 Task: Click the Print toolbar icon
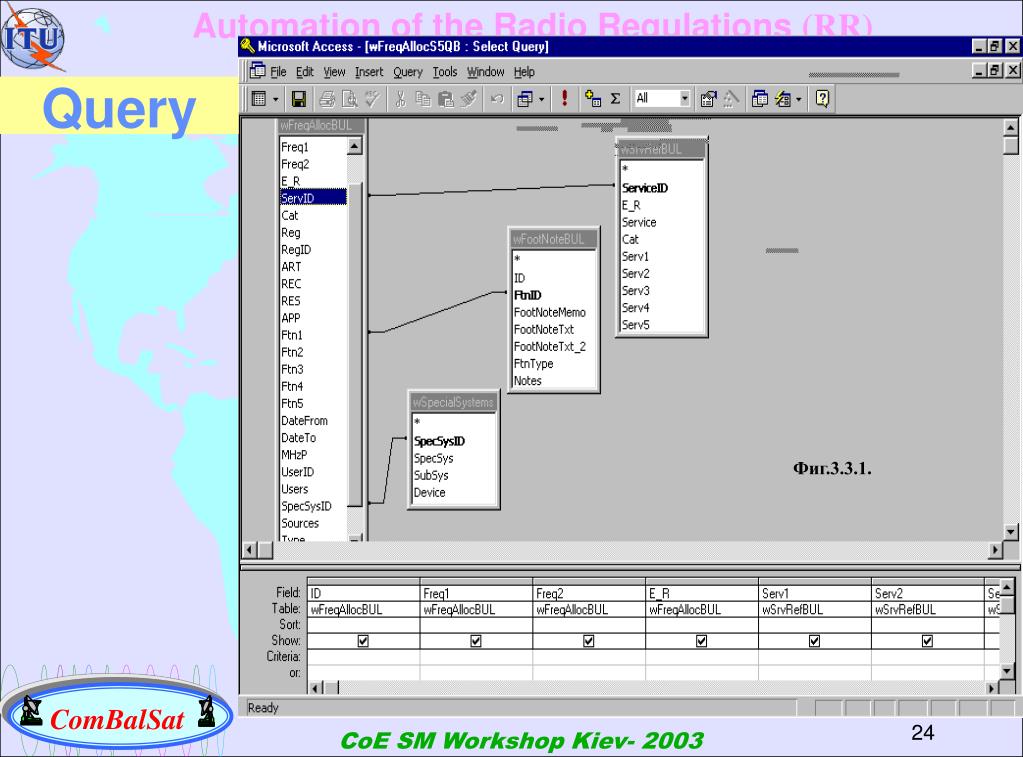click(x=328, y=99)
